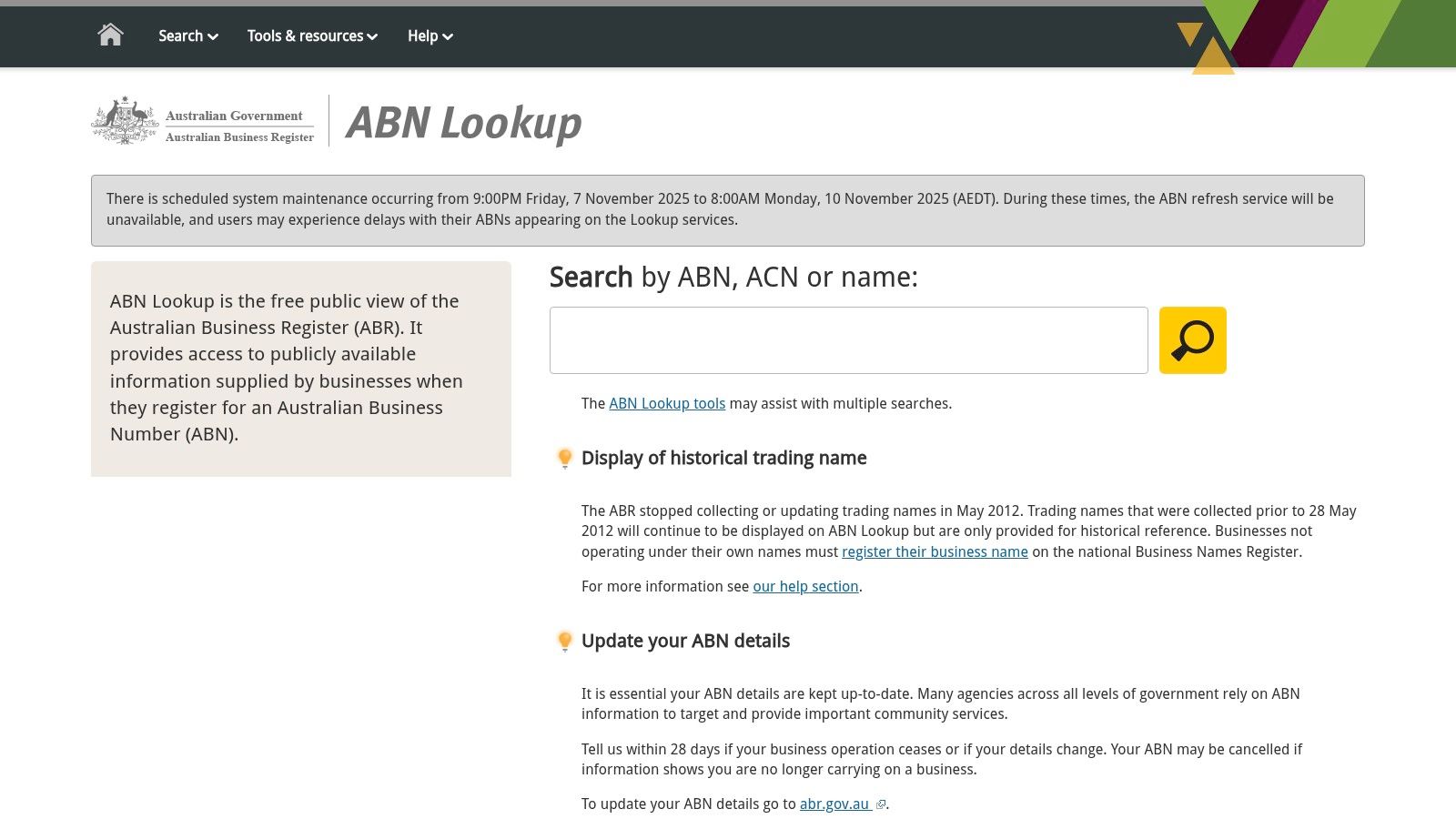Image resolution: width=1456 pixels, height=819 pixels.
Task: Click the Display of historical trading name heading
Action: [723, 459]
